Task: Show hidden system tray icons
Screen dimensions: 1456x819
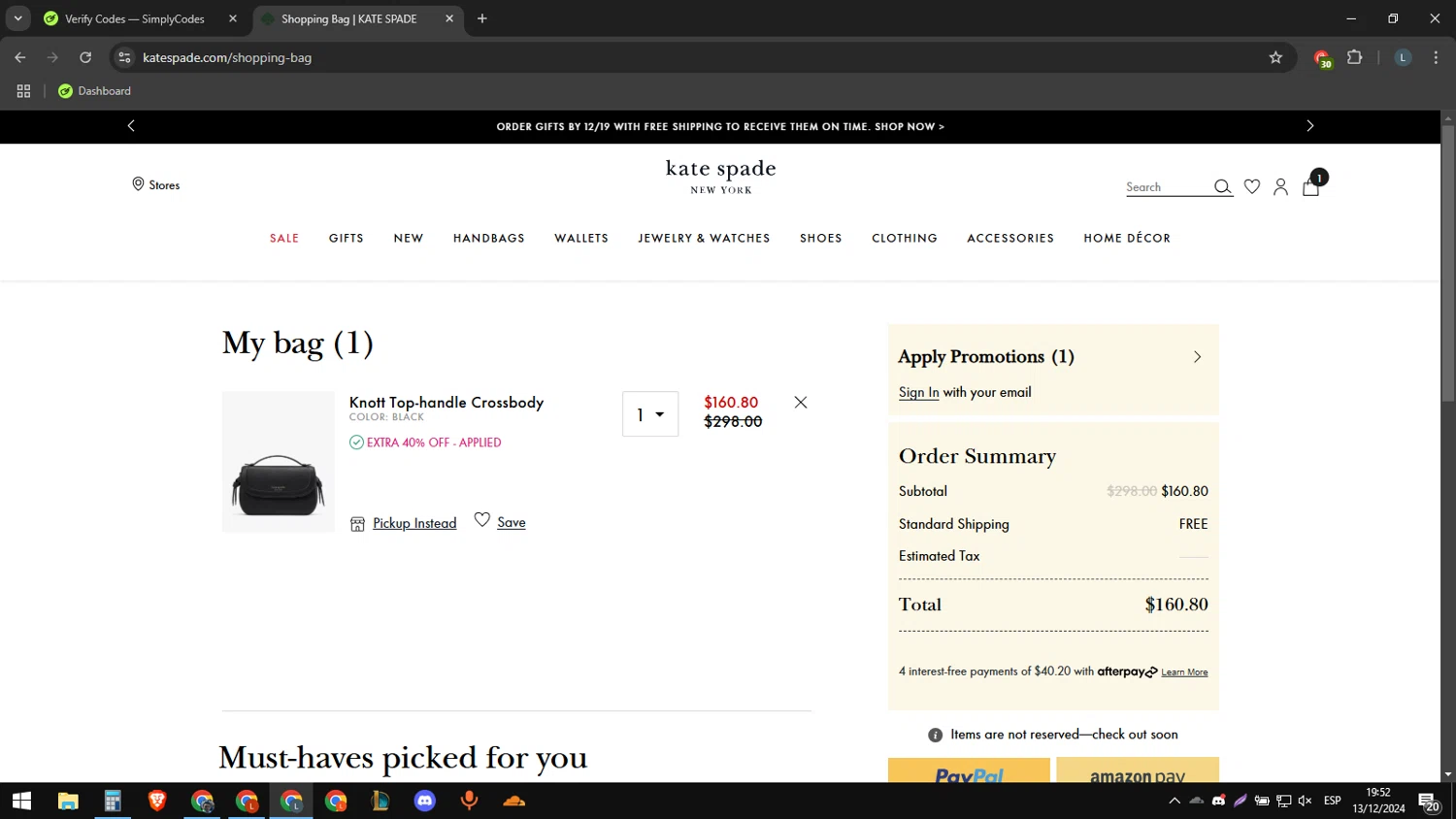Action: tap(1175, 801)
